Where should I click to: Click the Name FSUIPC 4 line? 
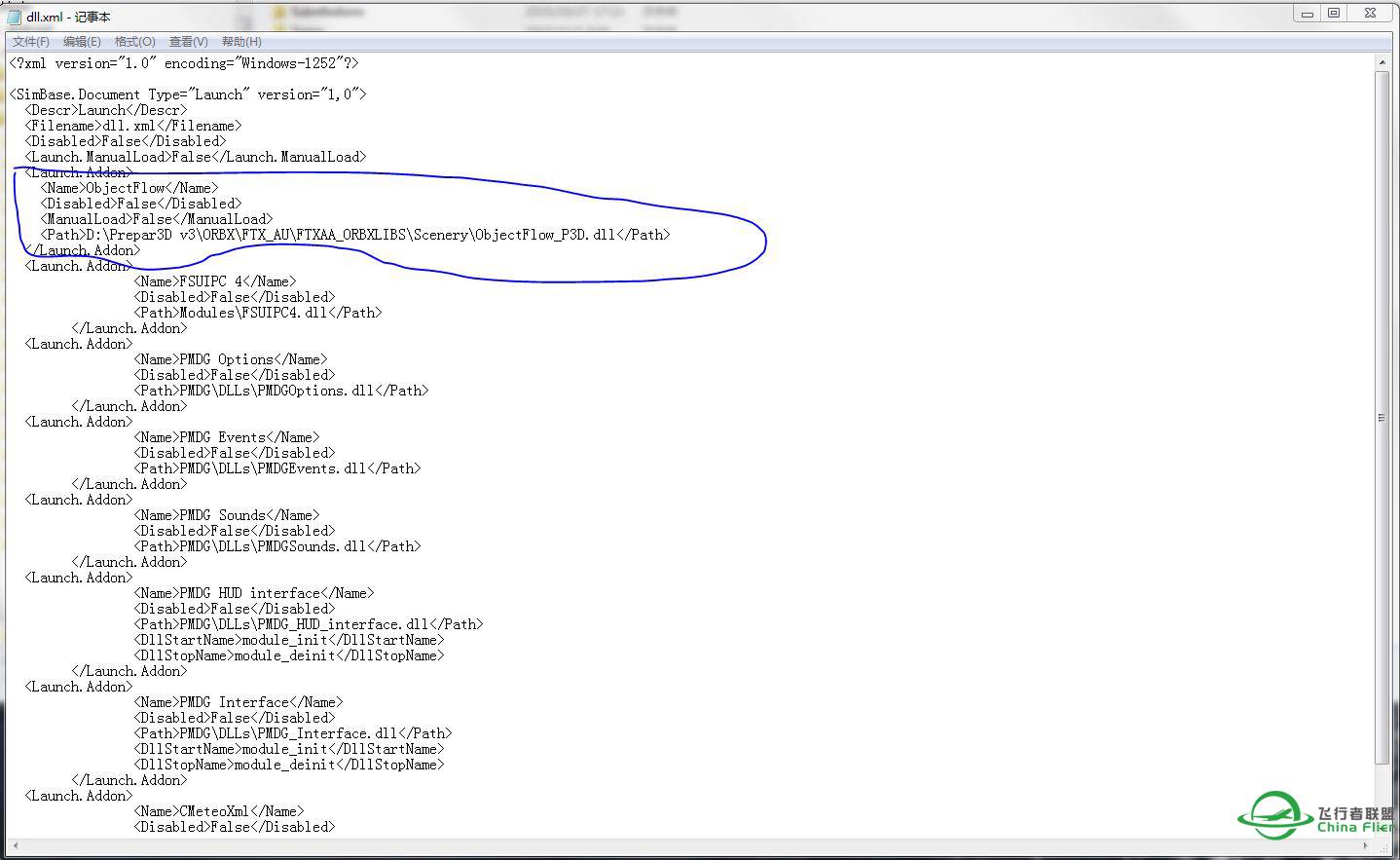(x=215, y=281)
